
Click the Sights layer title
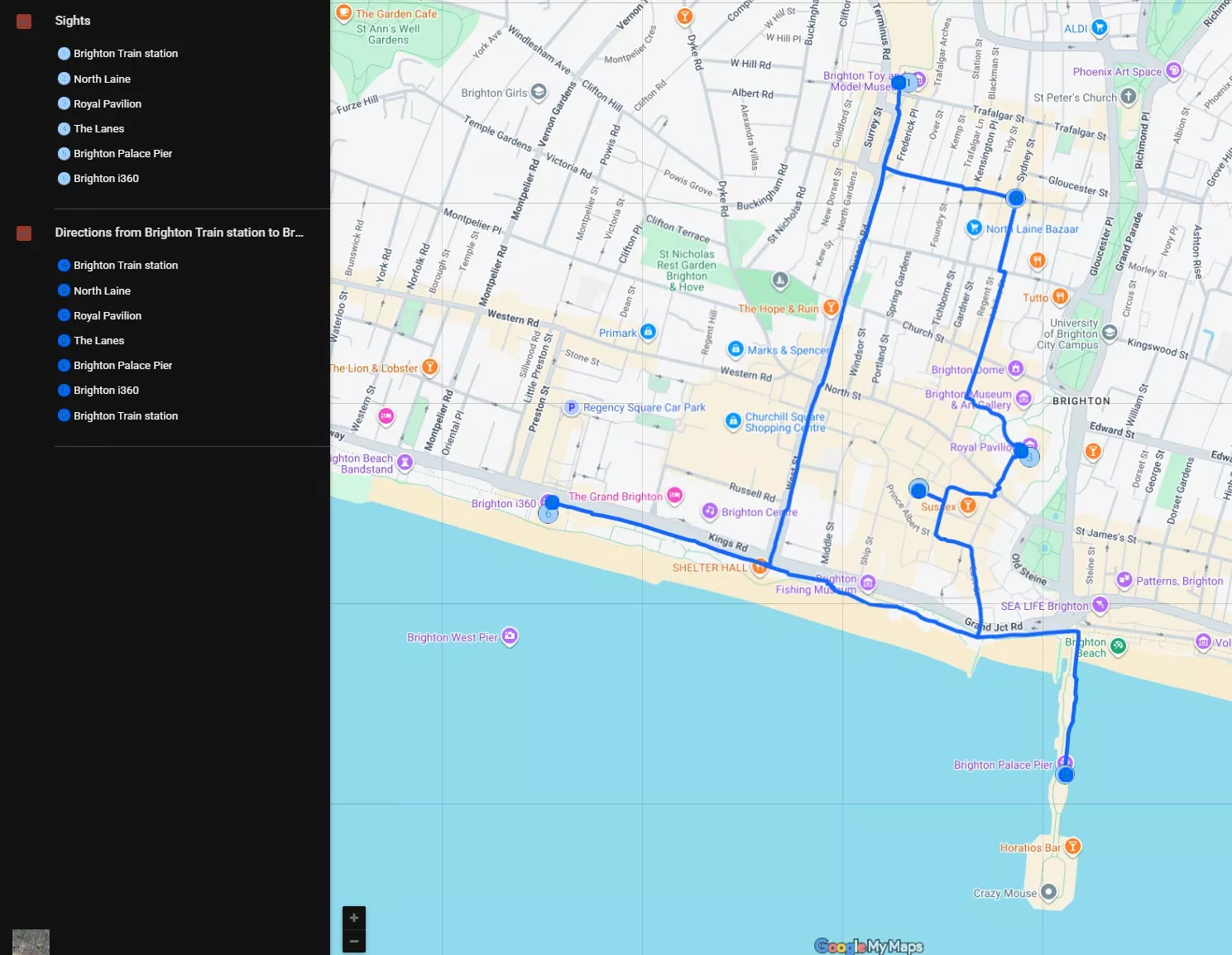pyautogui.click(x=73, y=21)
